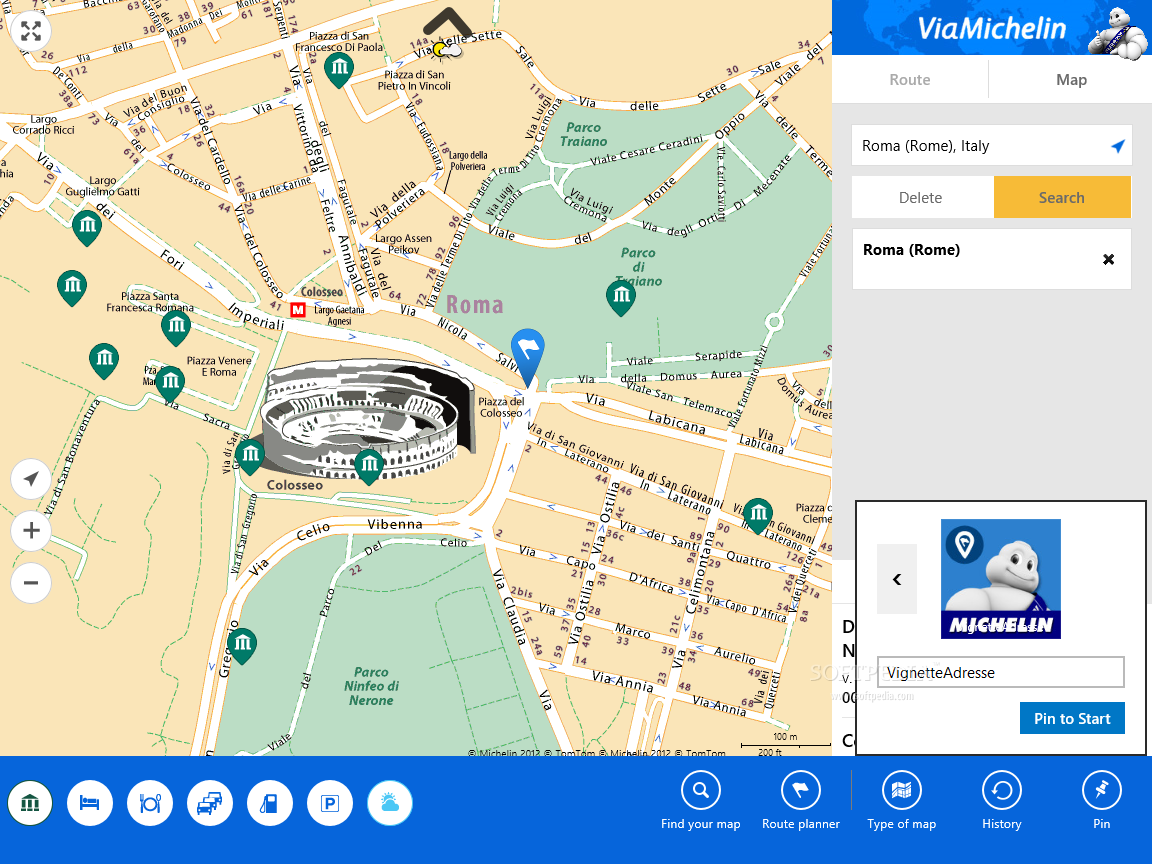
Task: Remove the Roma (Rome) result
Action: 1109,259
